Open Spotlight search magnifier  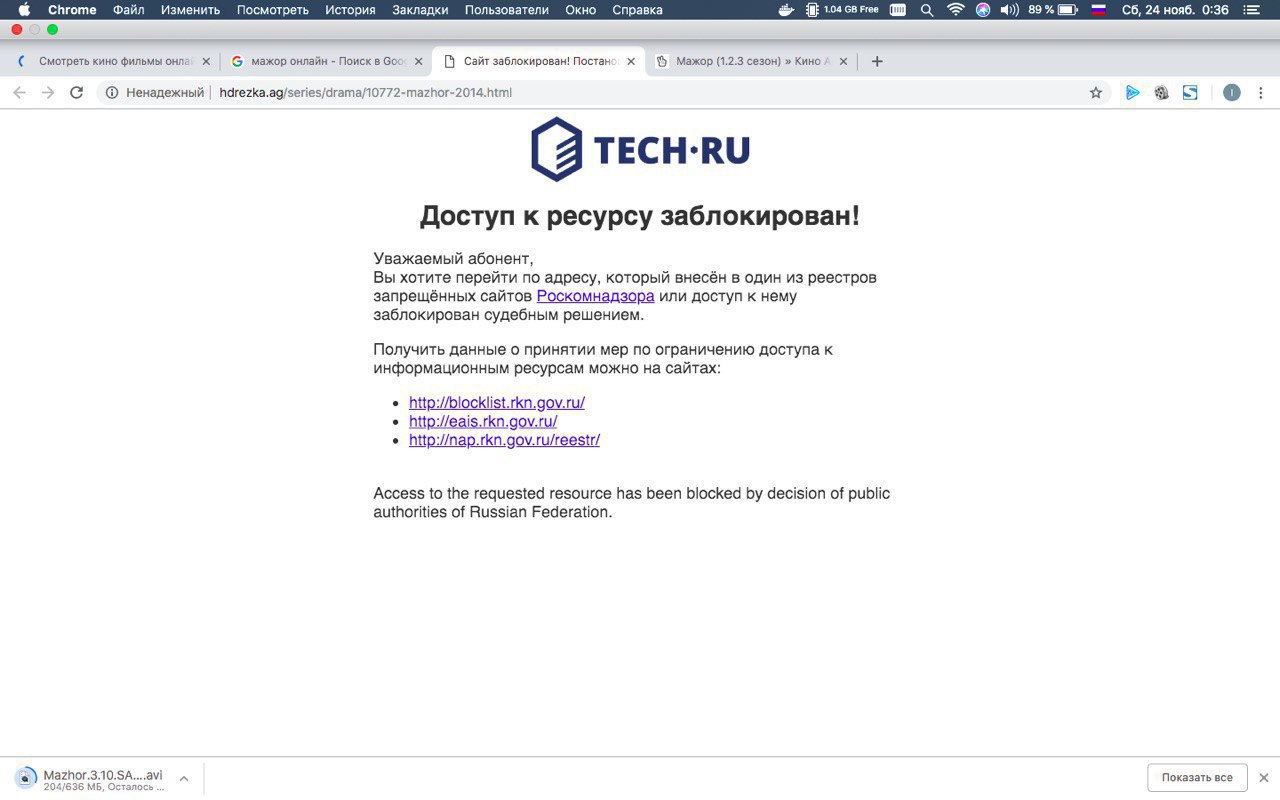point(927,10)
